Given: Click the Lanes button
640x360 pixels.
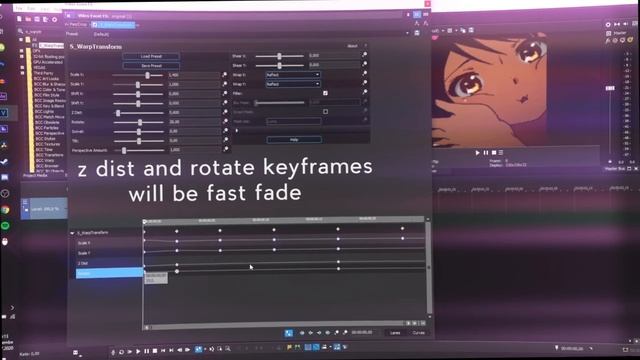Looking at the screenshot, I should click(395, 333).
